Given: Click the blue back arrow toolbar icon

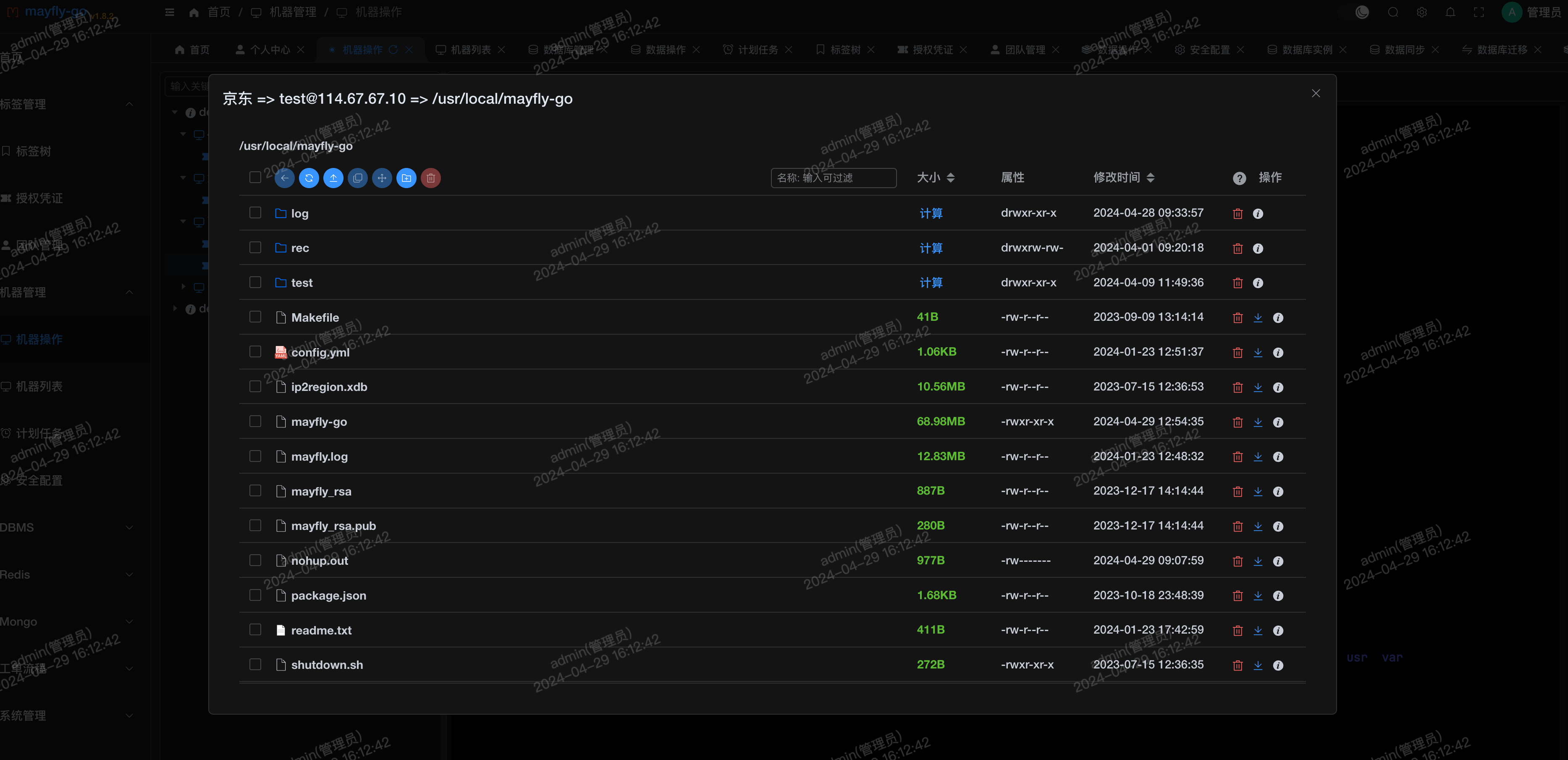Looking at the screenshot, I should click(x=284, y=178).
